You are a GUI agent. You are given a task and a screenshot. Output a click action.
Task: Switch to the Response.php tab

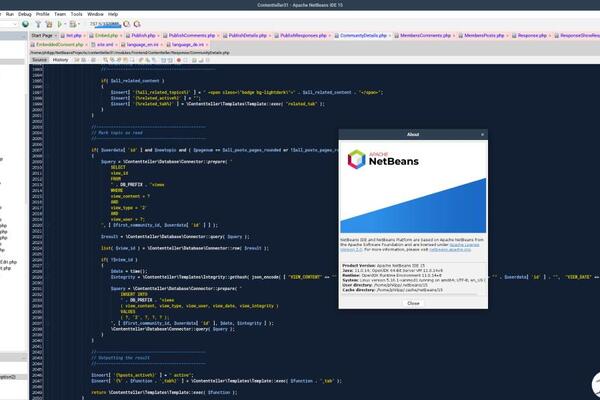[x=532, y=36]
